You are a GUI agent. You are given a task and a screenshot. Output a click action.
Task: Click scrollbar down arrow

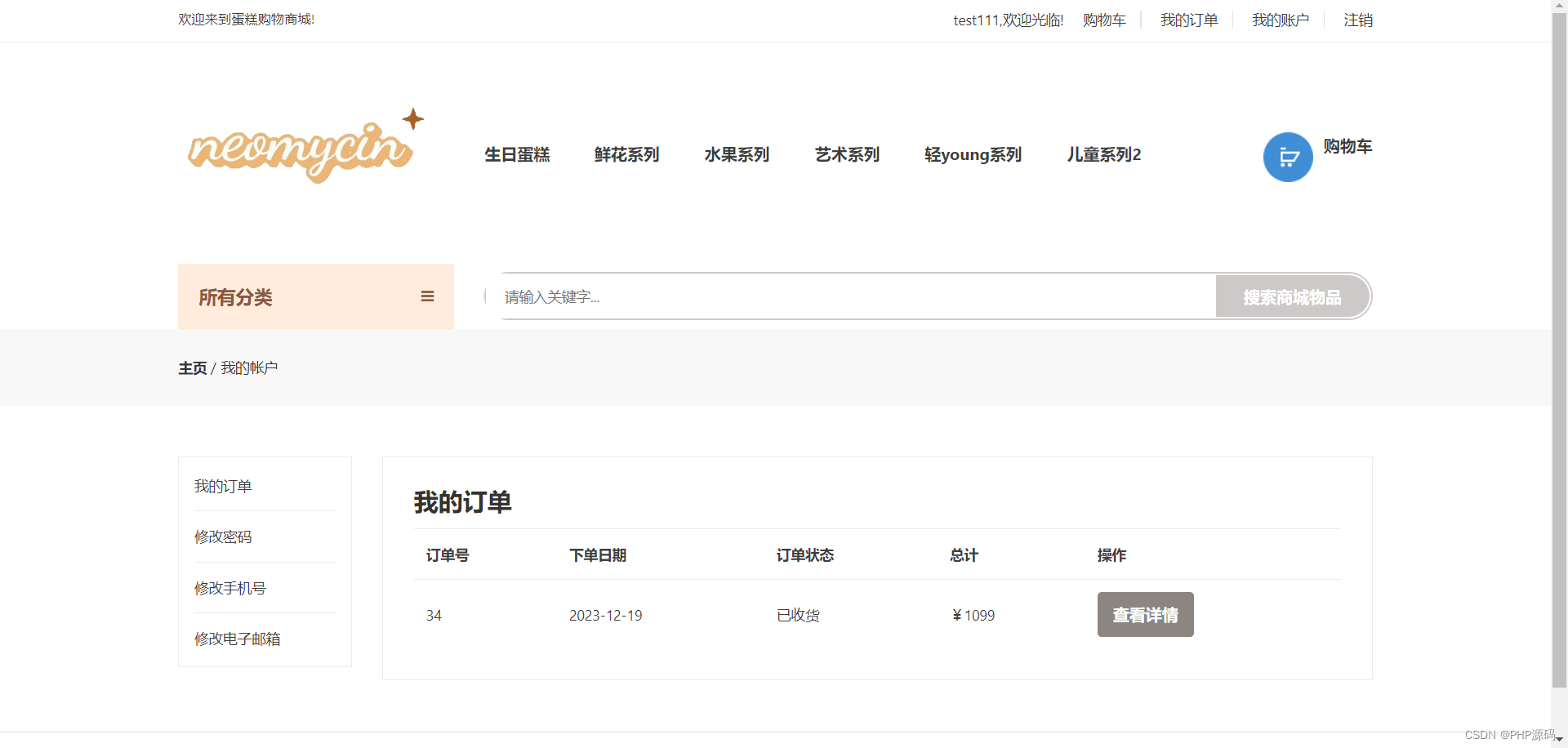[x=1560, y=740]
